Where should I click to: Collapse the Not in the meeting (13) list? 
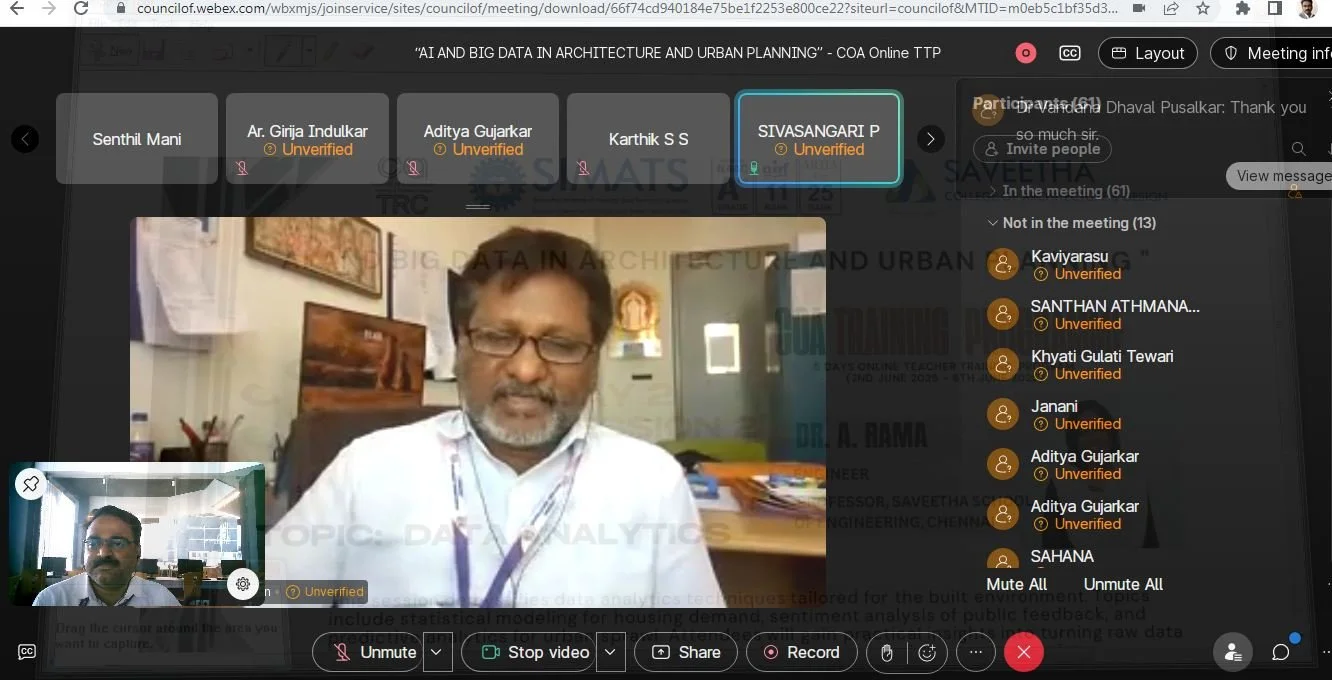[x=1070, y=223]
